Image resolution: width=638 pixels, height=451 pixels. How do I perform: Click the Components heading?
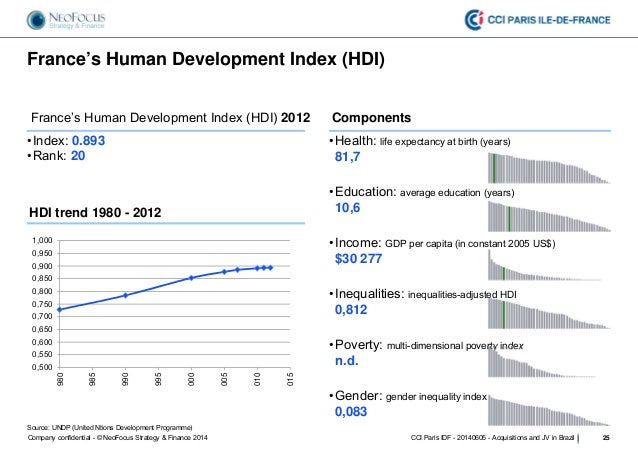(371, 118)
